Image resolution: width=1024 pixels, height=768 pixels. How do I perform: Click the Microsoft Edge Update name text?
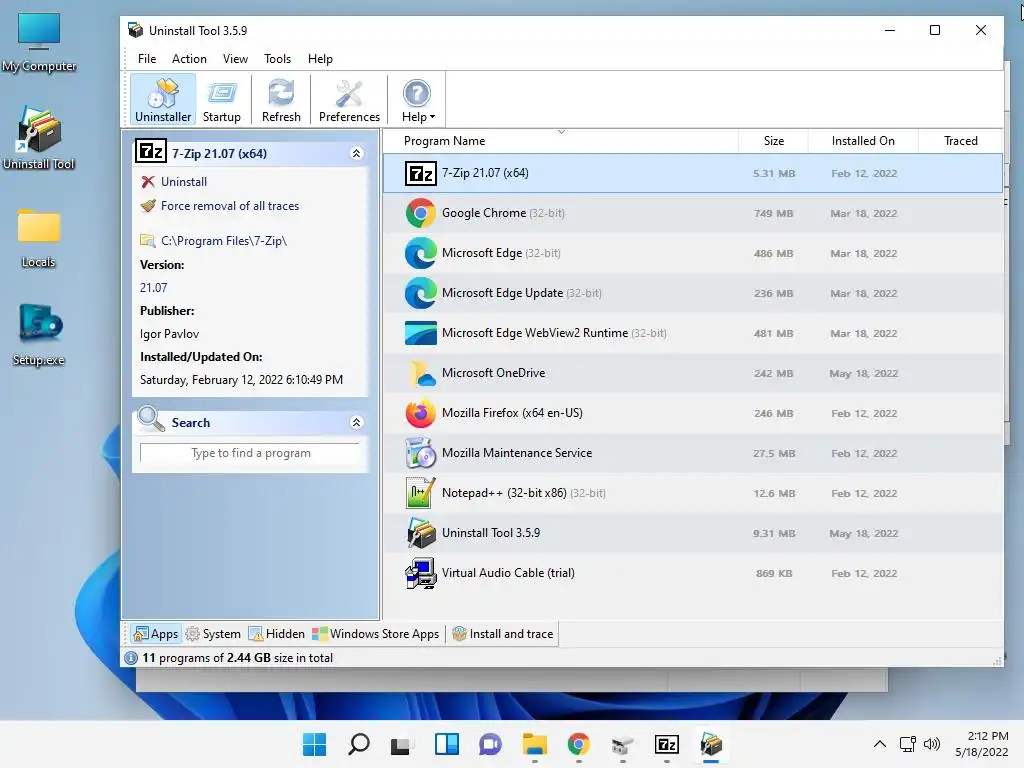pos(502,293)
